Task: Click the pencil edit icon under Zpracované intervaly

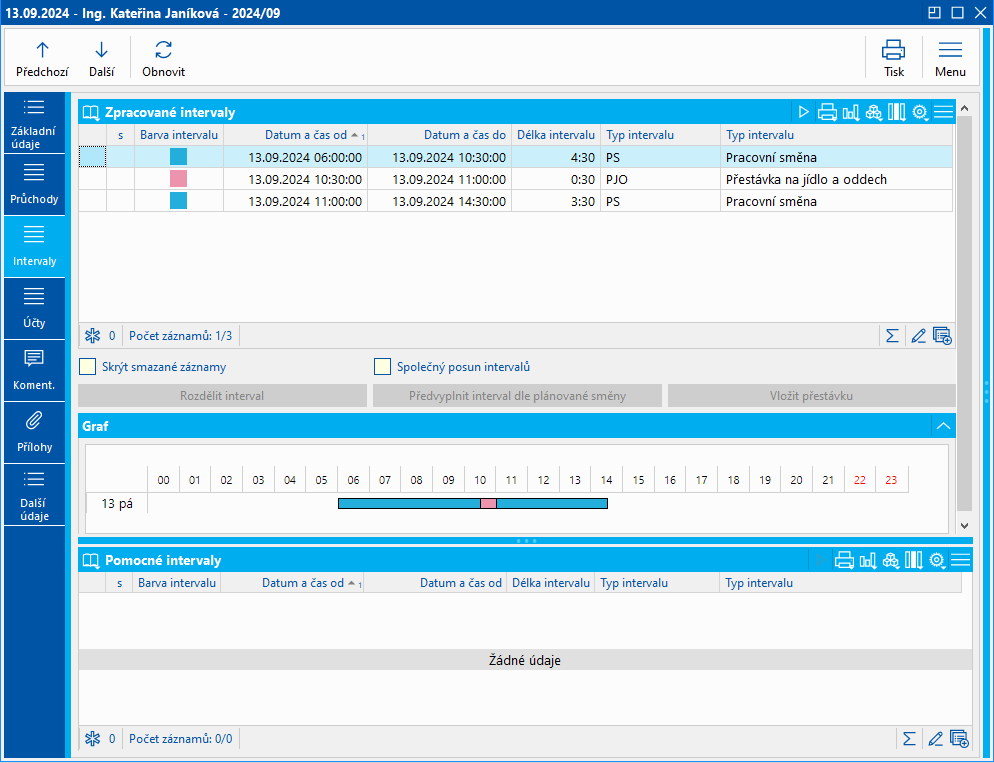Action: 918,336
